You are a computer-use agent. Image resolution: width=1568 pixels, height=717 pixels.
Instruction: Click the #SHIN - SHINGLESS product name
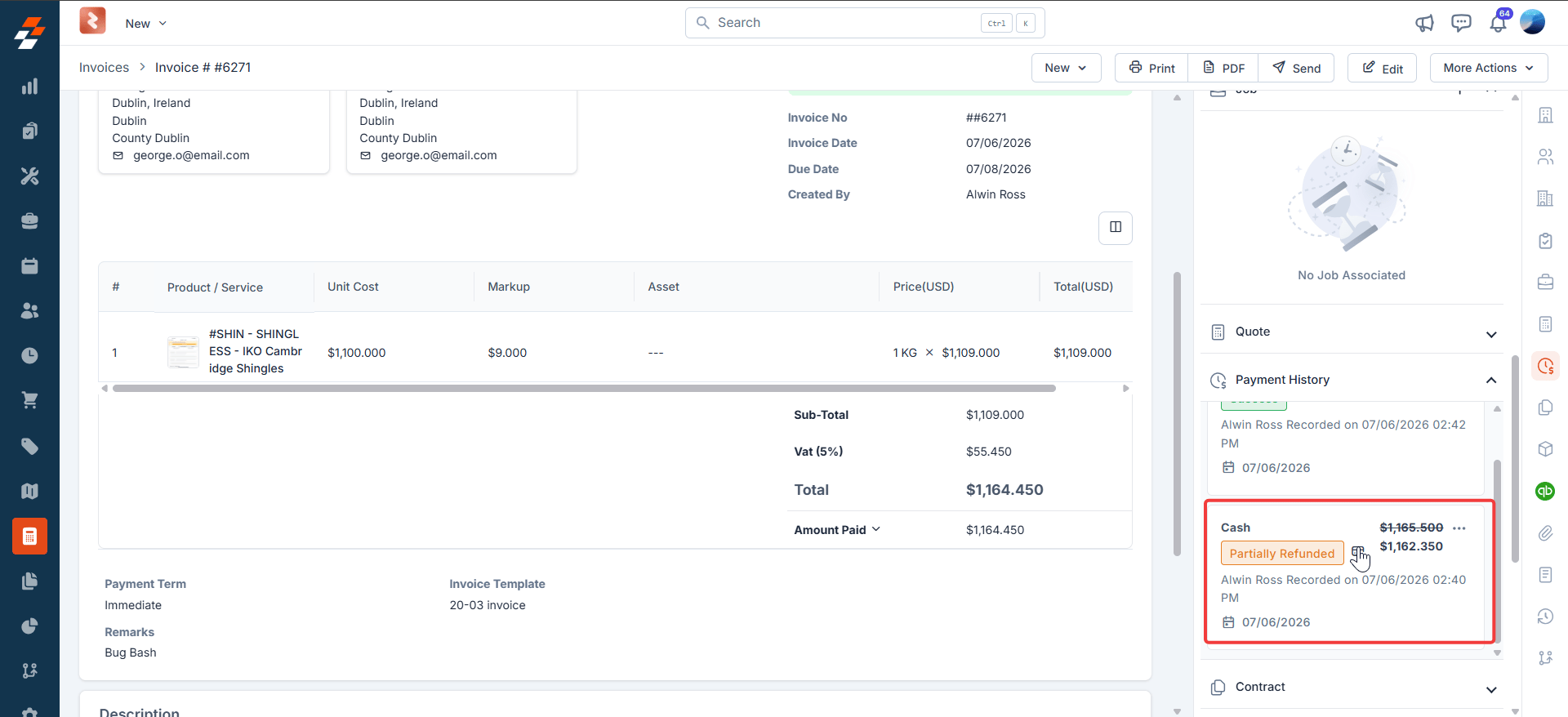coord(255,351)
